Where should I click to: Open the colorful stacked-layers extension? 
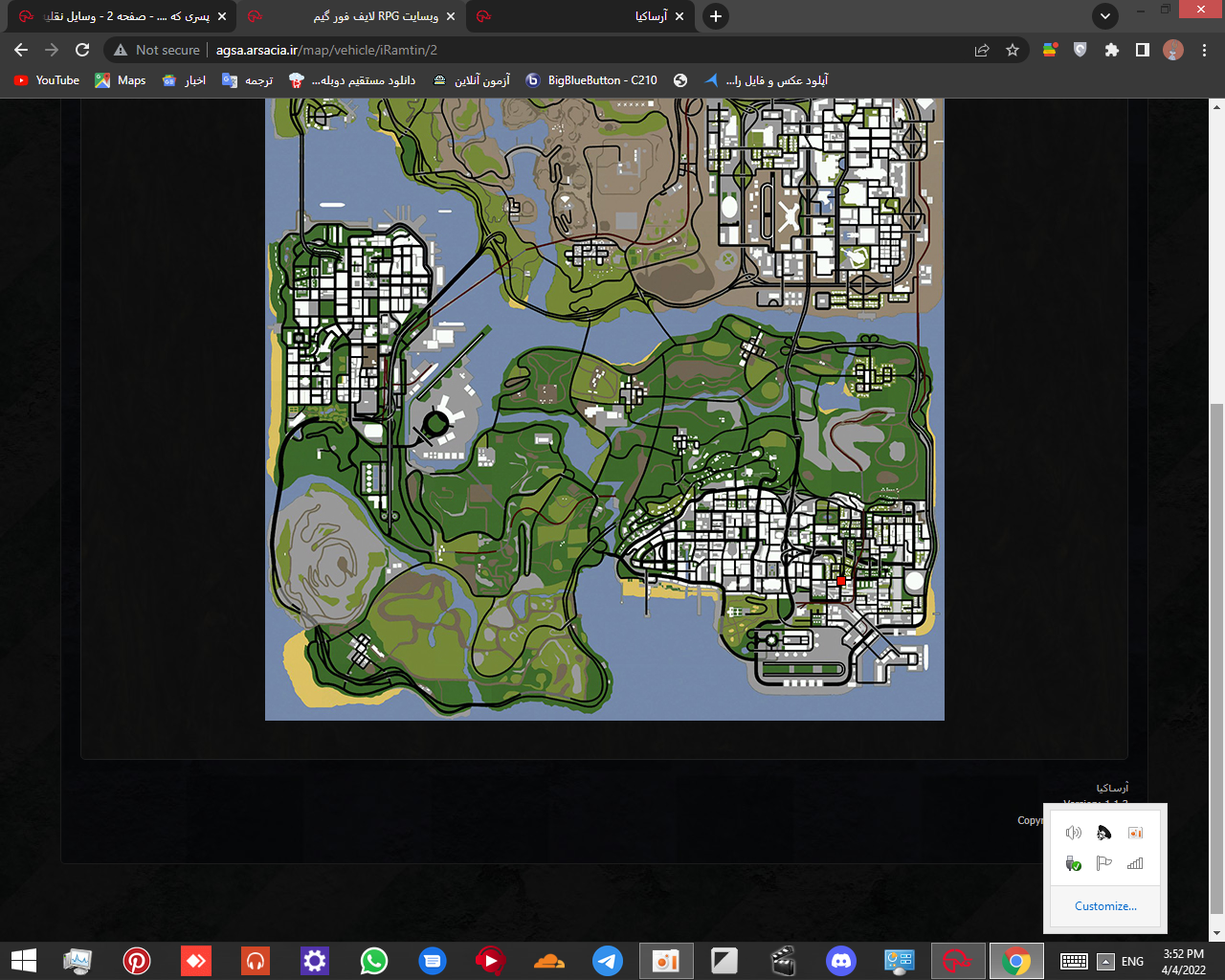pyautogui.click(x=1050, y=50)
